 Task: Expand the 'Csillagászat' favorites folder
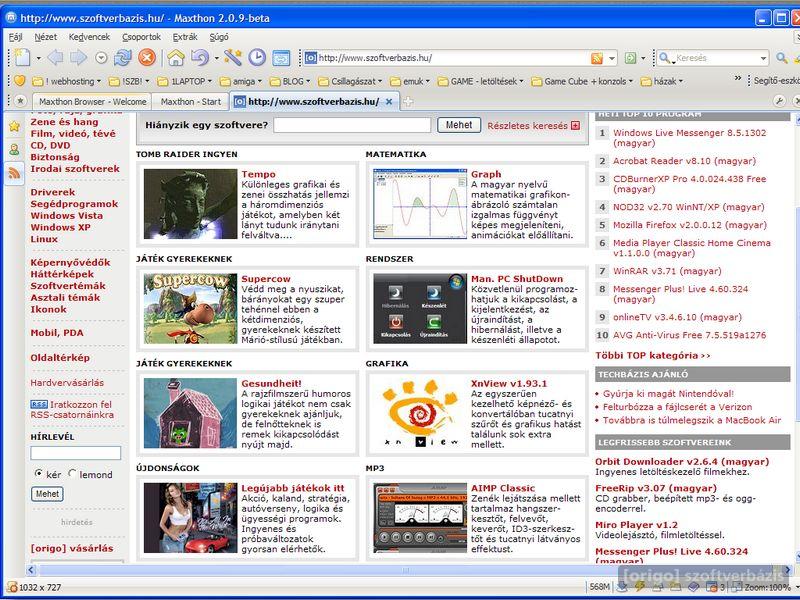click(x=351, y=81)
